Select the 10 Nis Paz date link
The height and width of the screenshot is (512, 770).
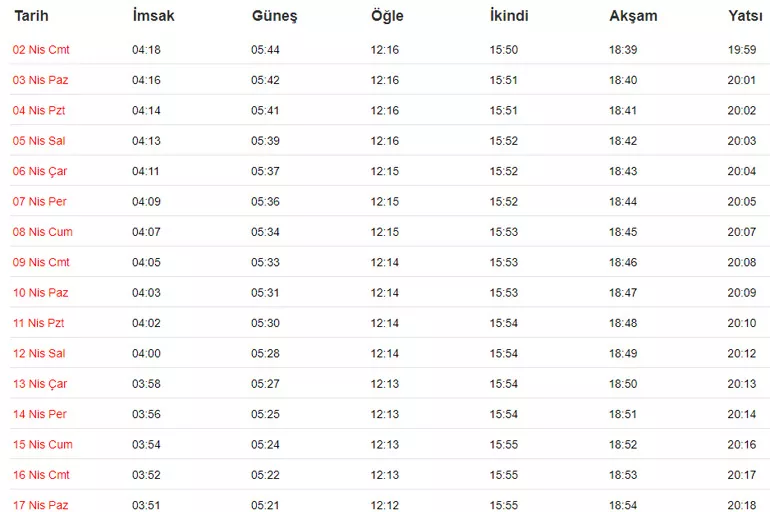tap(40, 293)
